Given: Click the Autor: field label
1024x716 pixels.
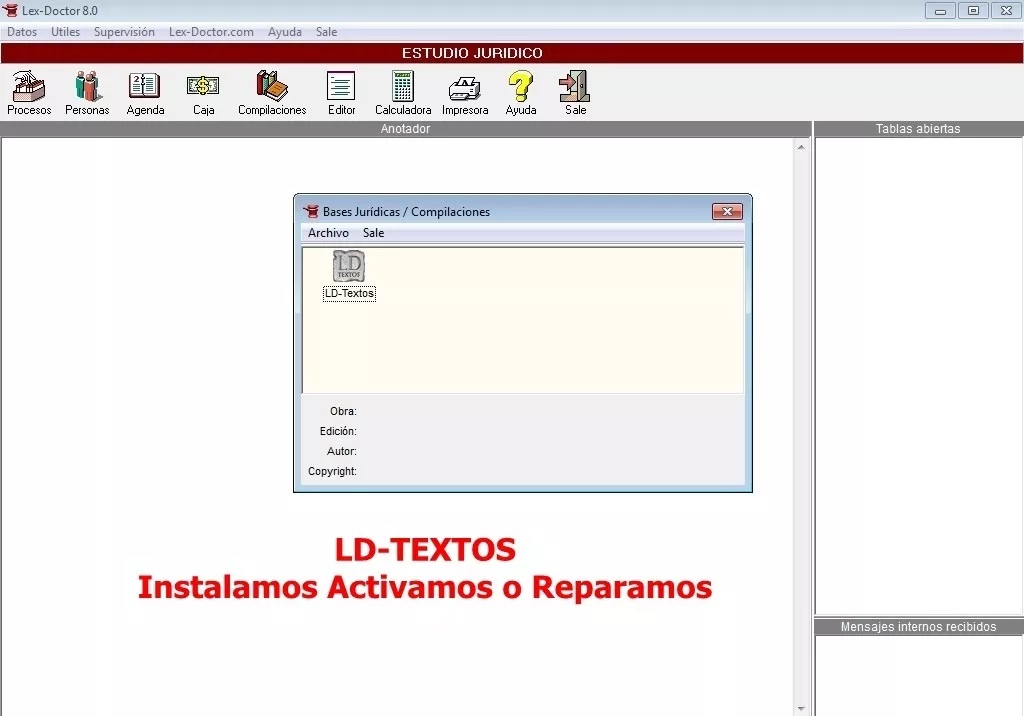Looking at the screenshot, I should pyautogui.click(x=342, y=451).
